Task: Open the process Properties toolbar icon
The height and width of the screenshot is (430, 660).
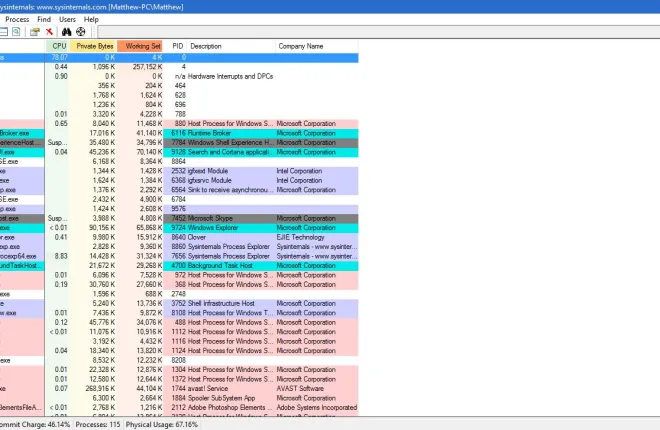Action: pos(35,32)
